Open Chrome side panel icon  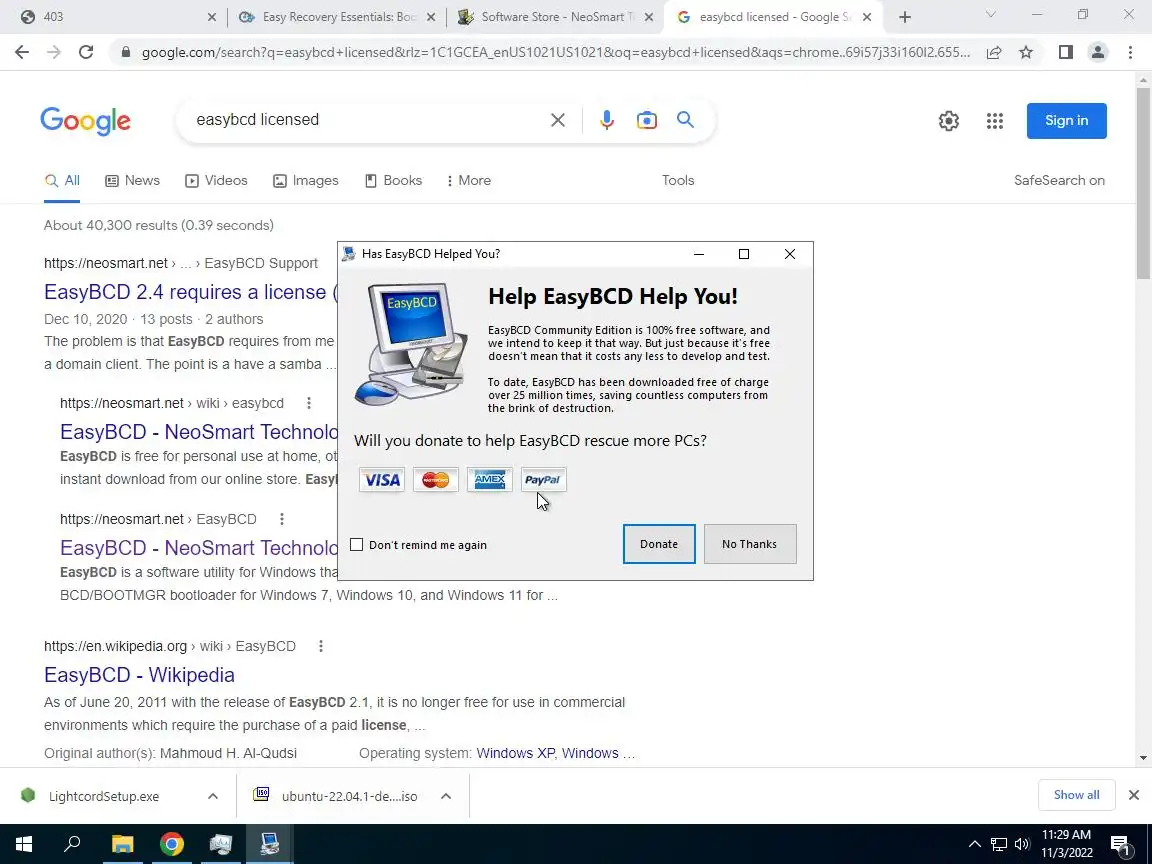point(1065,52)
